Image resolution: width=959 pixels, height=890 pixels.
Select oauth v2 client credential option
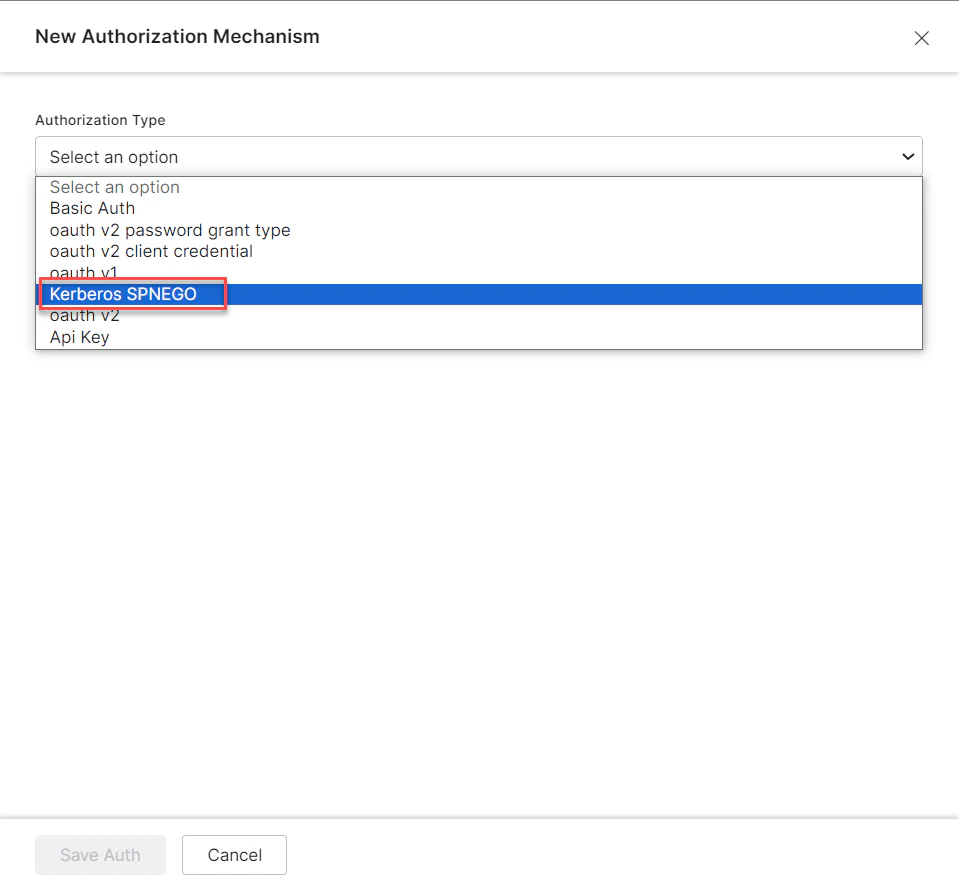coord(151,251)
